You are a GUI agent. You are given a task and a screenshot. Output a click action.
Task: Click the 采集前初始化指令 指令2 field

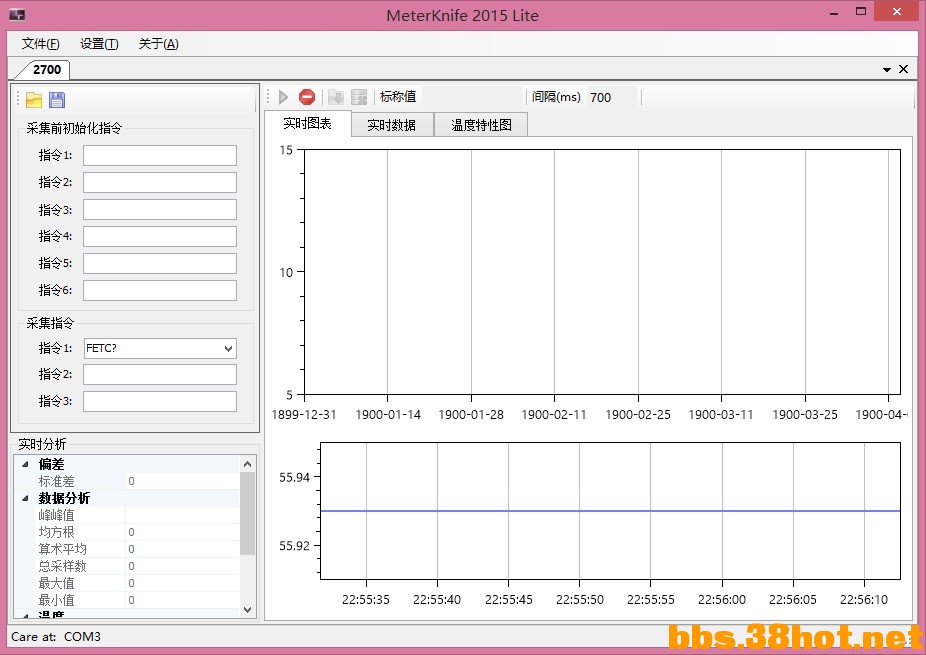click(x=160, y=183)
